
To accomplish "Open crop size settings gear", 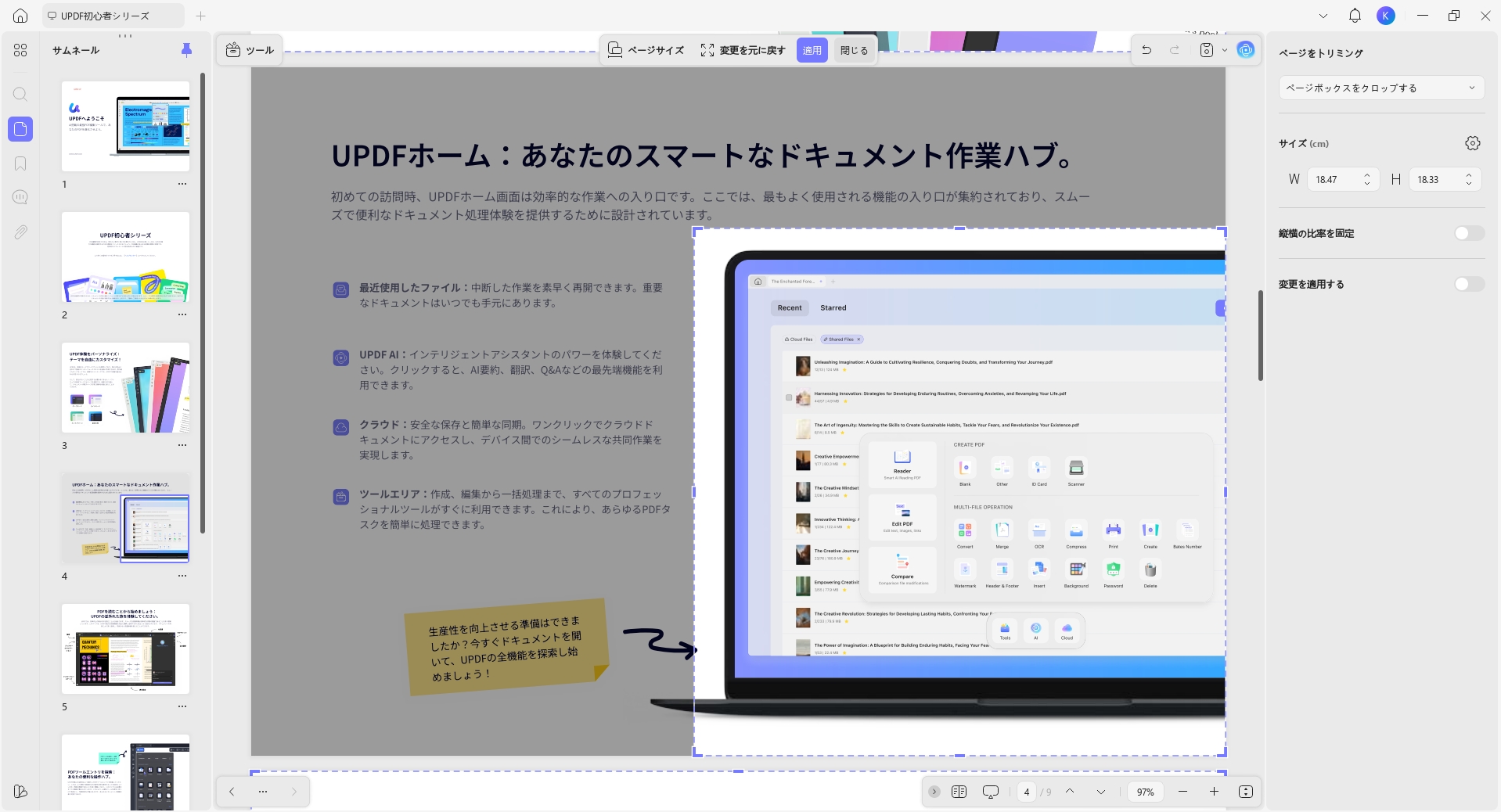I will (1473, 143).
